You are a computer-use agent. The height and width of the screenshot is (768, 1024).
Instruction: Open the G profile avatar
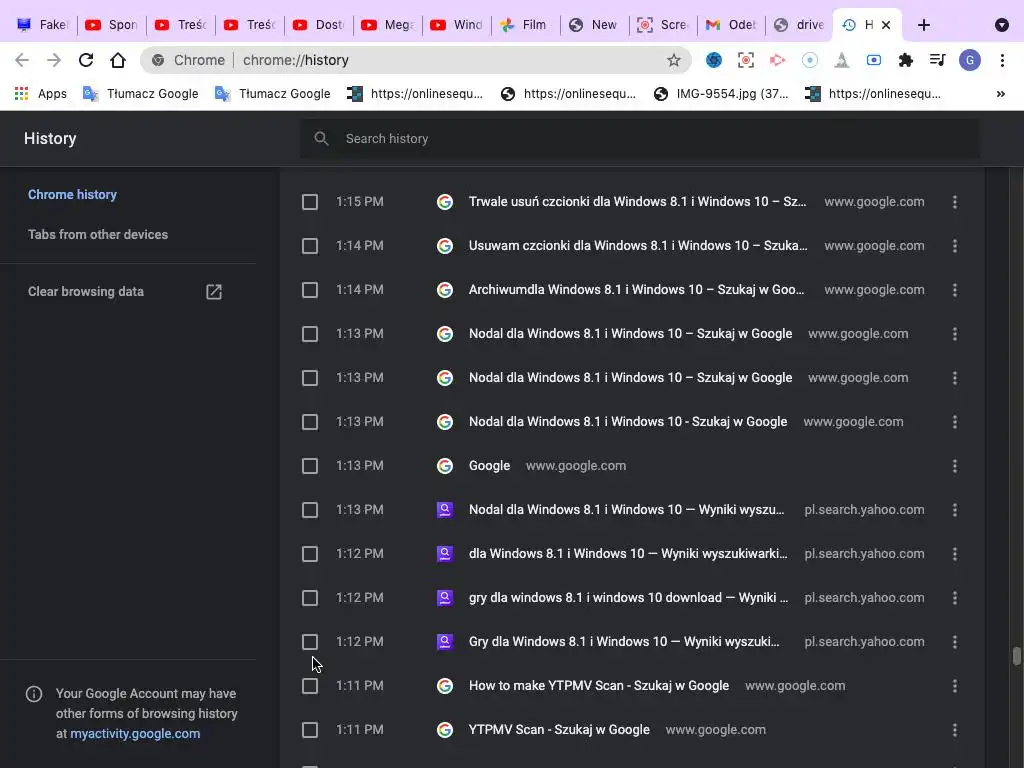pos(970,60)
